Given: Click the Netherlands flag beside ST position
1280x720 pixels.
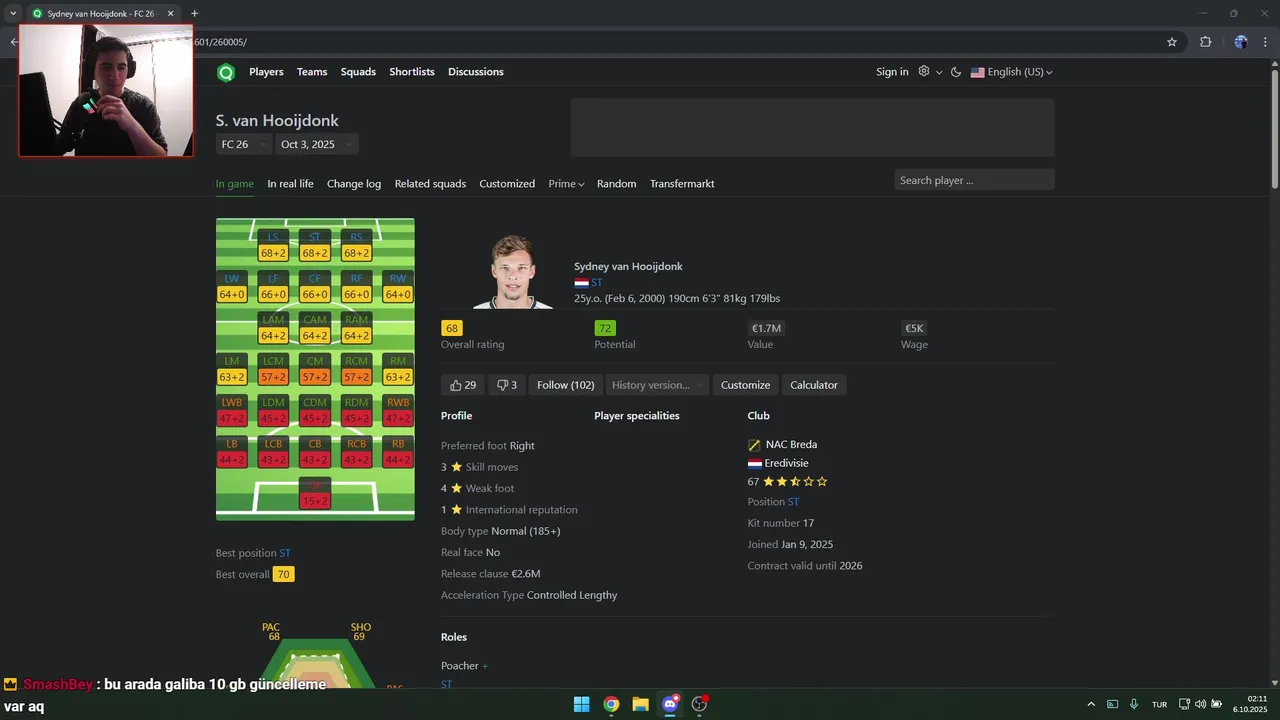Looking at the screenshot, I should pyautogui.click(x=581, y=283).
